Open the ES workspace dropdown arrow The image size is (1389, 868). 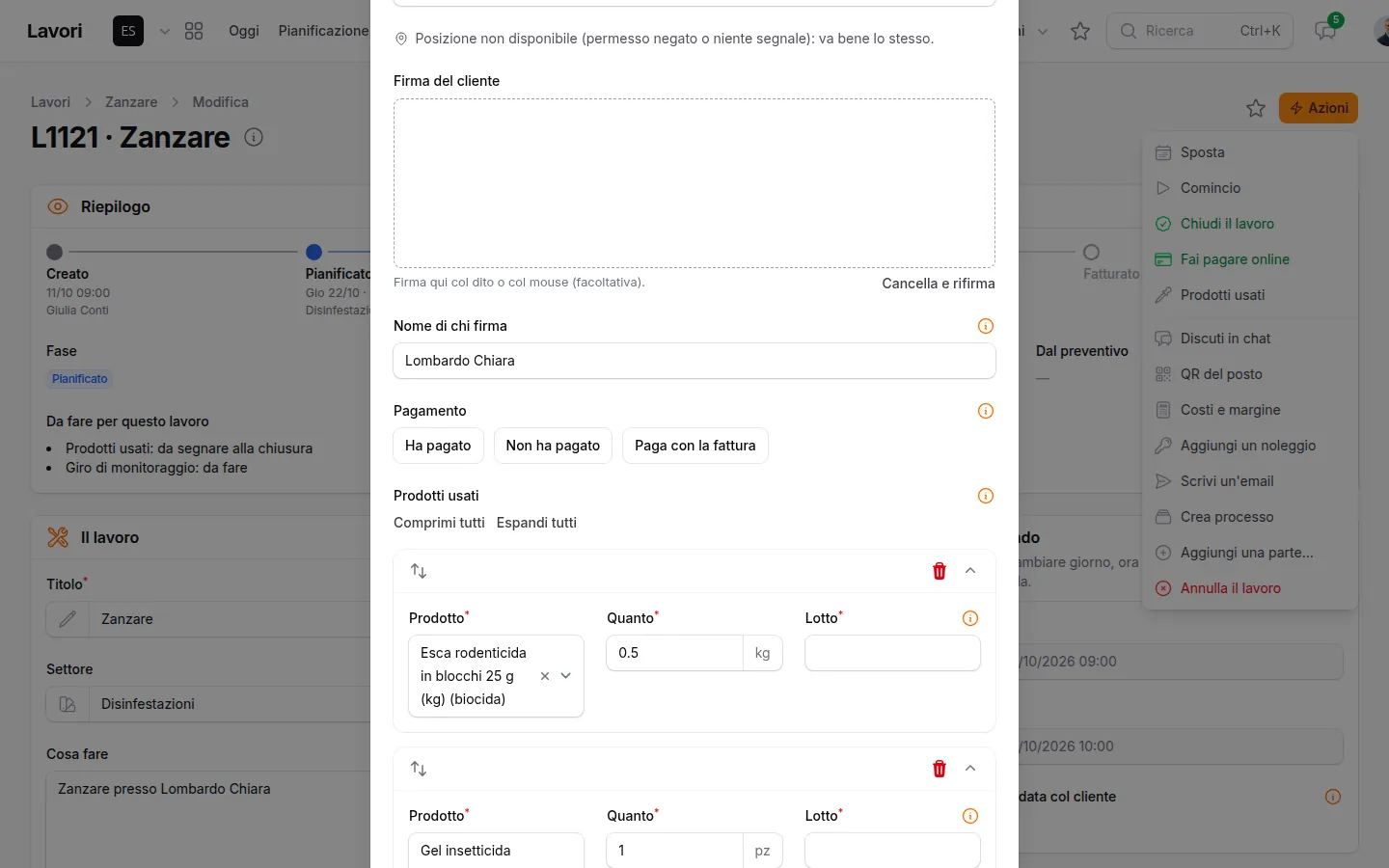pos(165,31)
